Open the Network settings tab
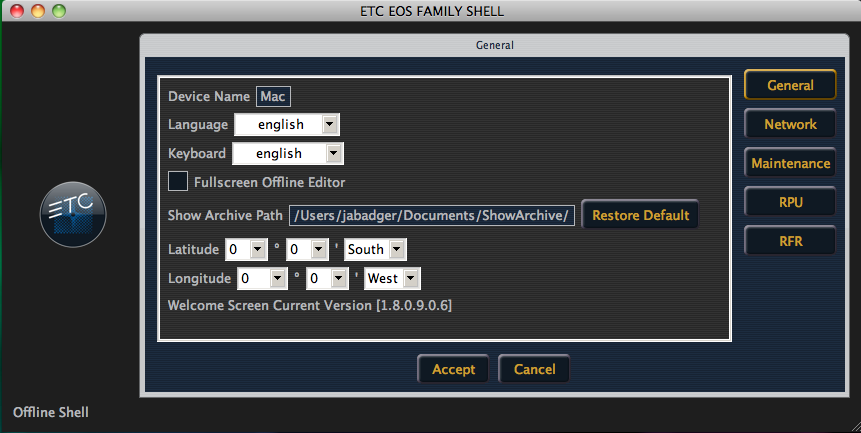 pyautogui.click(x=790, y=124)
